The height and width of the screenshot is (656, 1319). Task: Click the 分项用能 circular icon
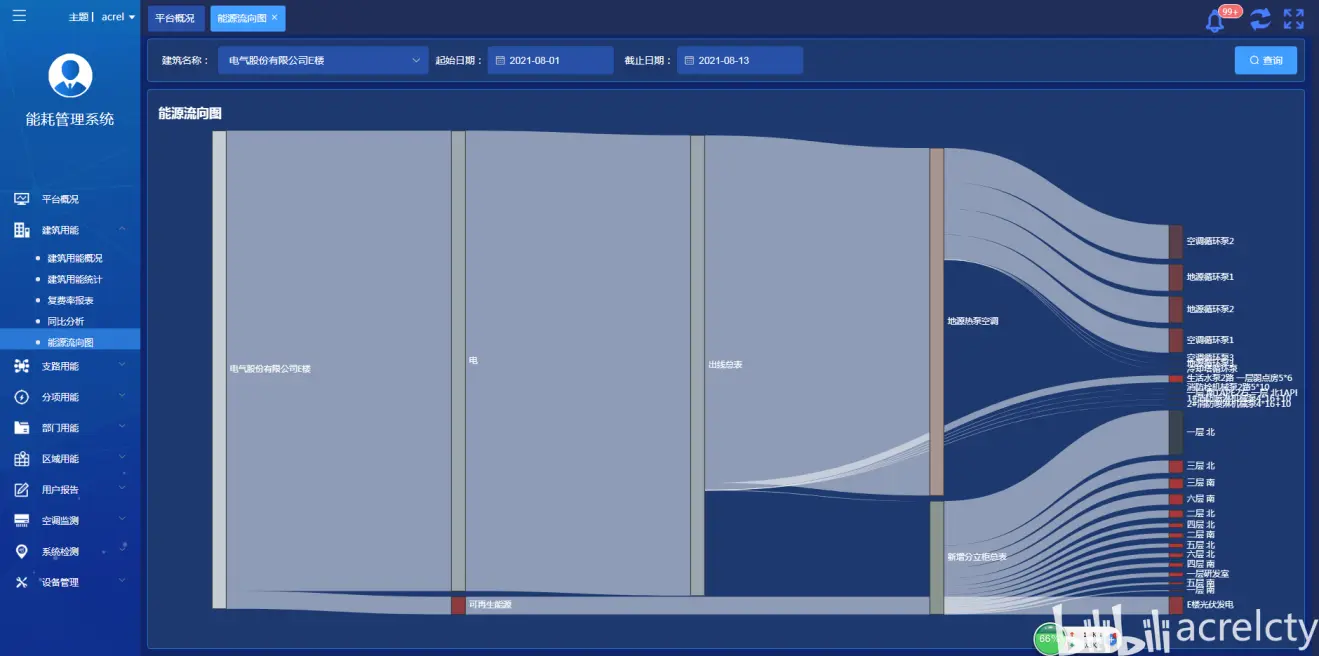(x=21, y=397)
